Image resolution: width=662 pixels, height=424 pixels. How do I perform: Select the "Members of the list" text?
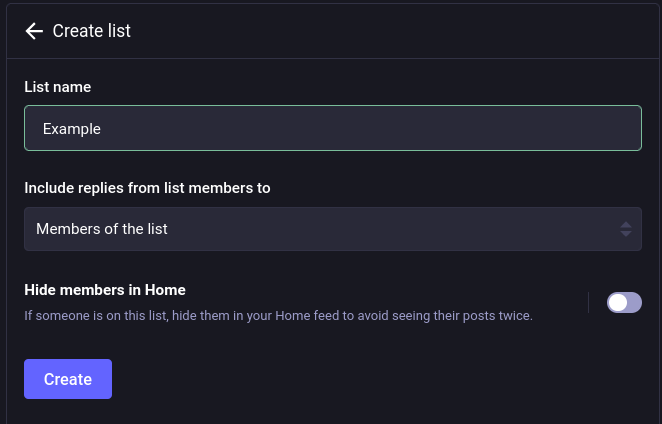point(102,229)
